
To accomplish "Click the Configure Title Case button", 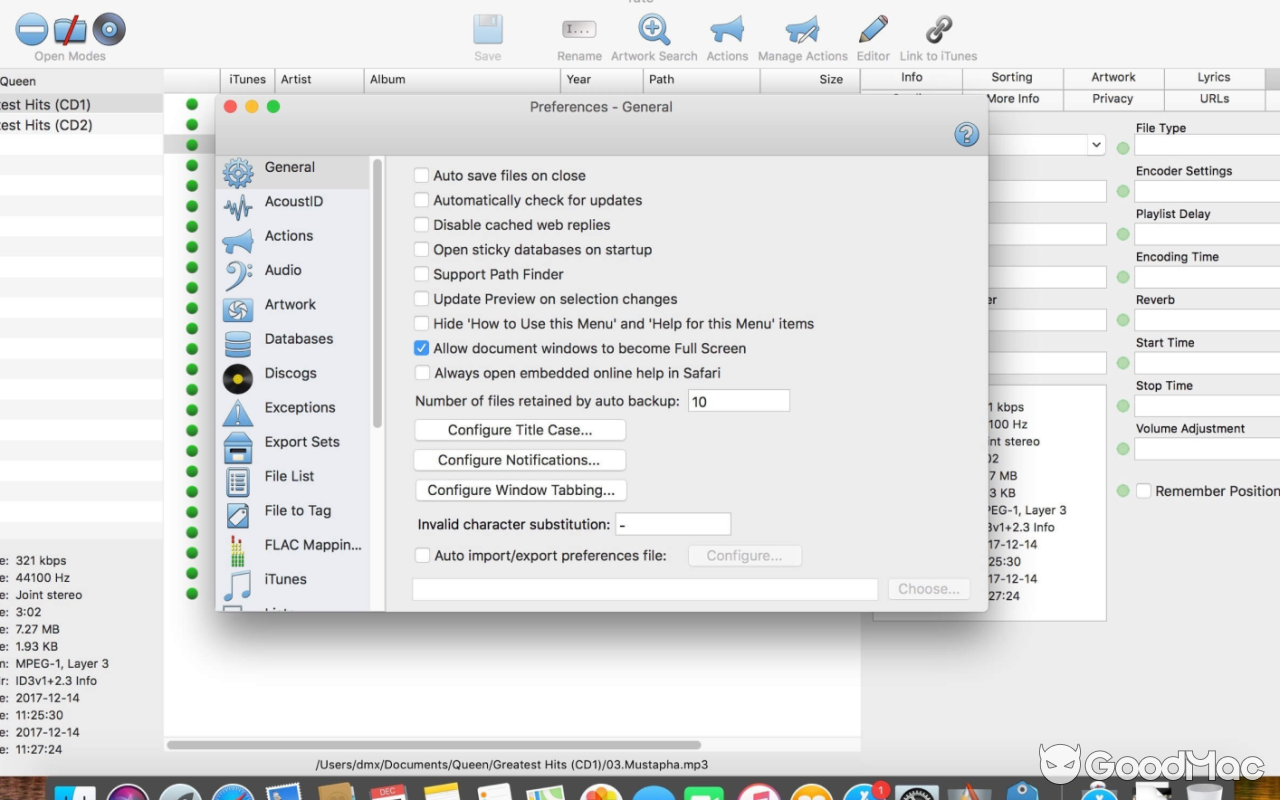I will pos(519,429).
